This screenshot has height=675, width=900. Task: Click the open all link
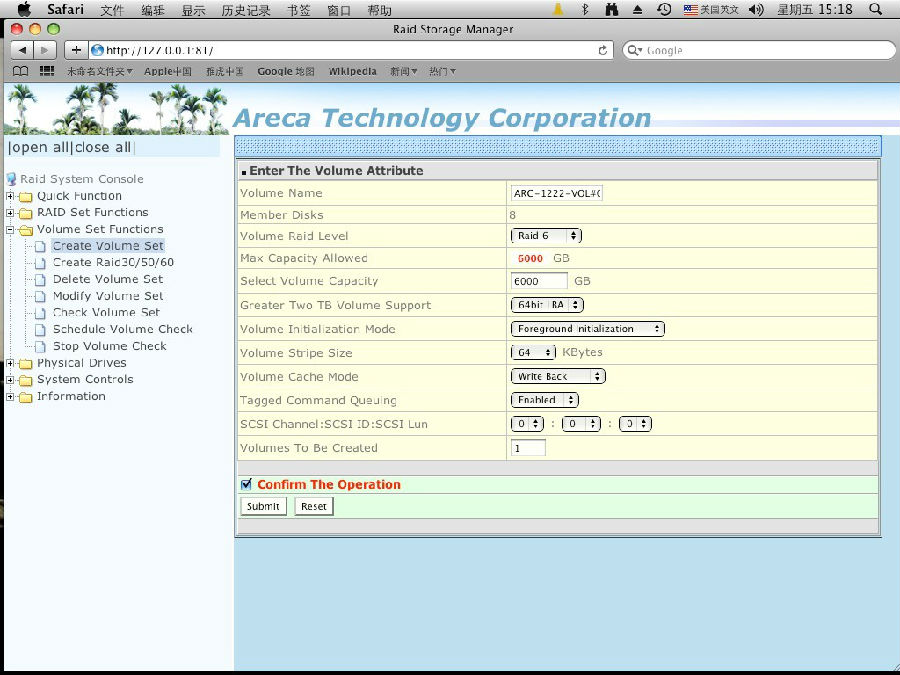pyautogui.click(x=40, y=148)
